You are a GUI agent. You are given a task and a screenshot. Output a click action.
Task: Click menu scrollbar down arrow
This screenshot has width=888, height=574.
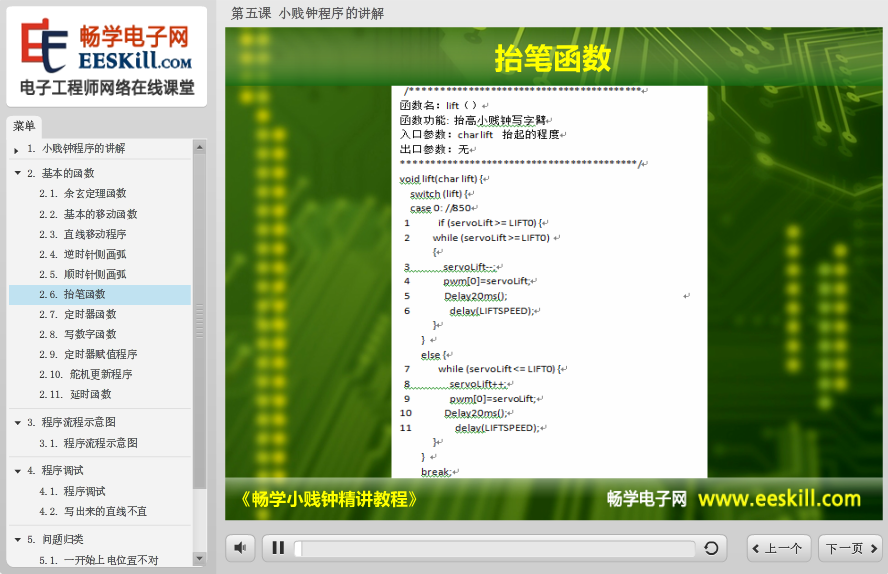[x=199, y=558]
